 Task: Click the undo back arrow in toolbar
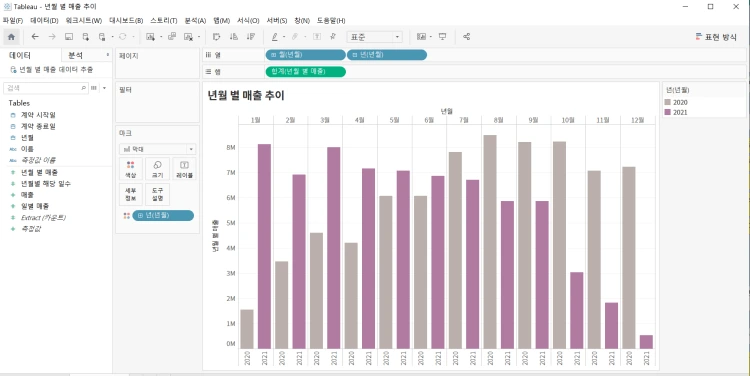click(35, 36)
